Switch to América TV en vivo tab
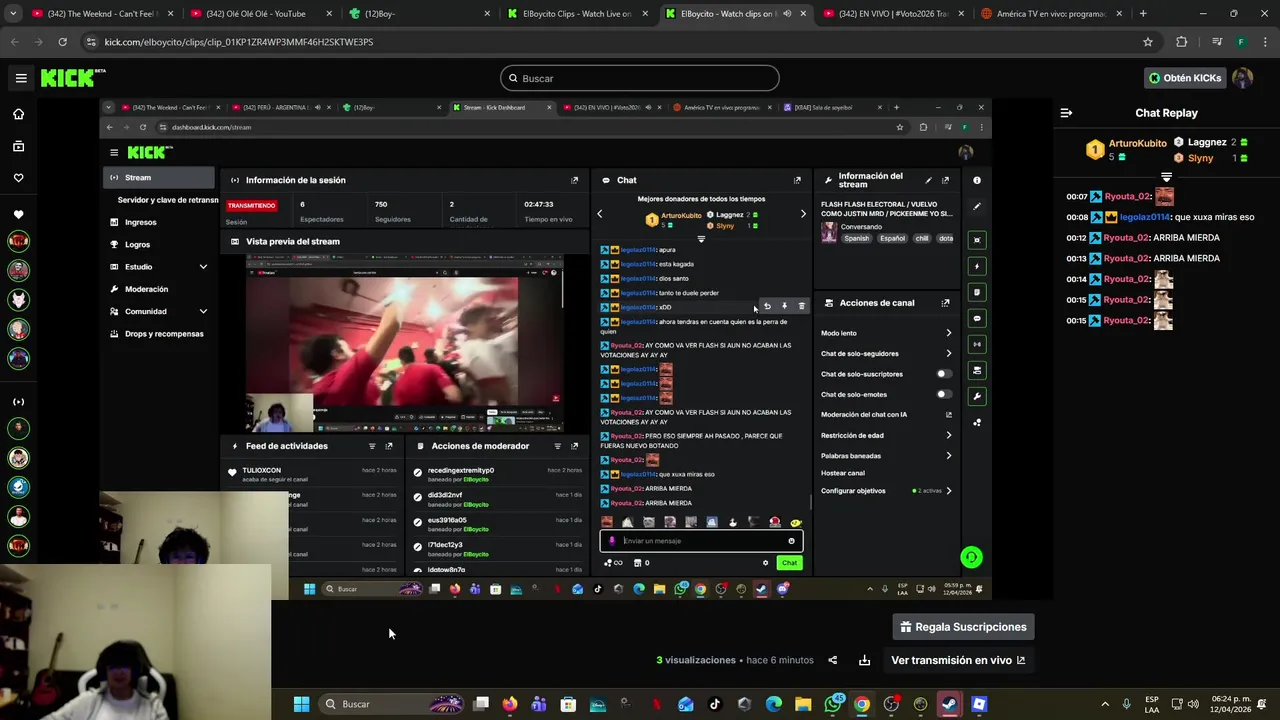The image size is (1280, 720). pyautogui.click(x=1050, y=14)
